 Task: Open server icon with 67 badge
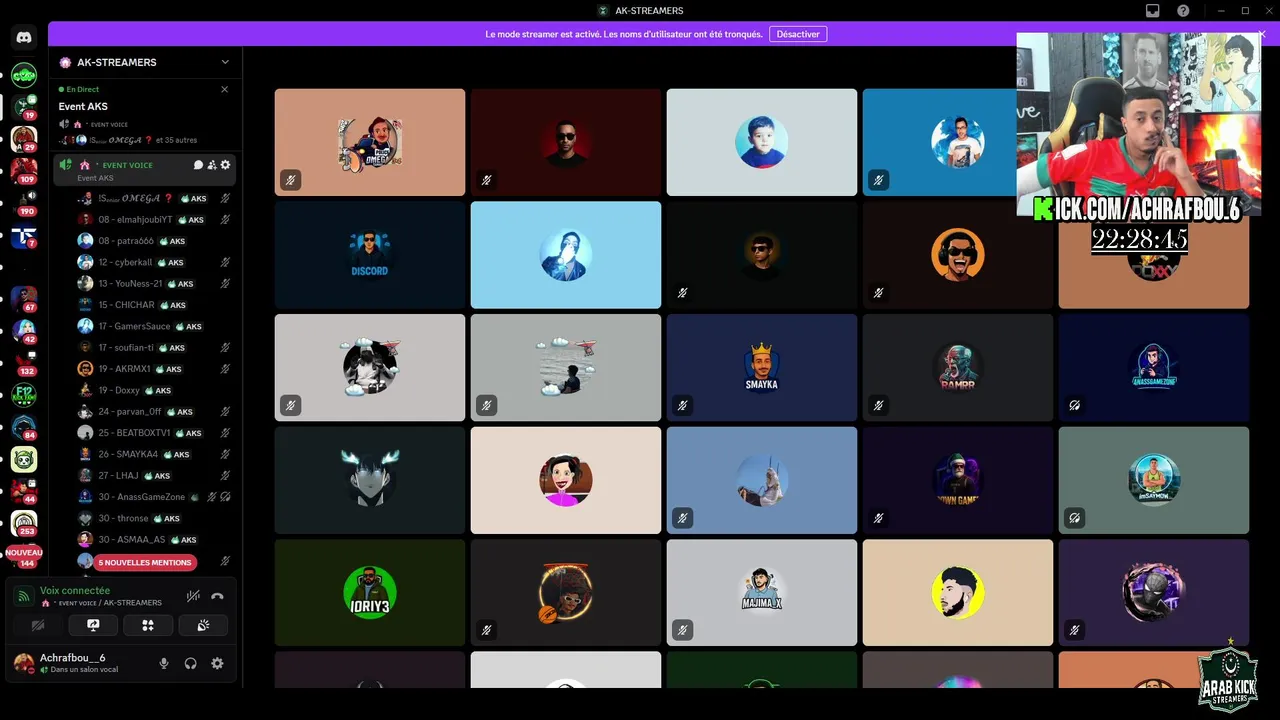[x=24, y=299]
